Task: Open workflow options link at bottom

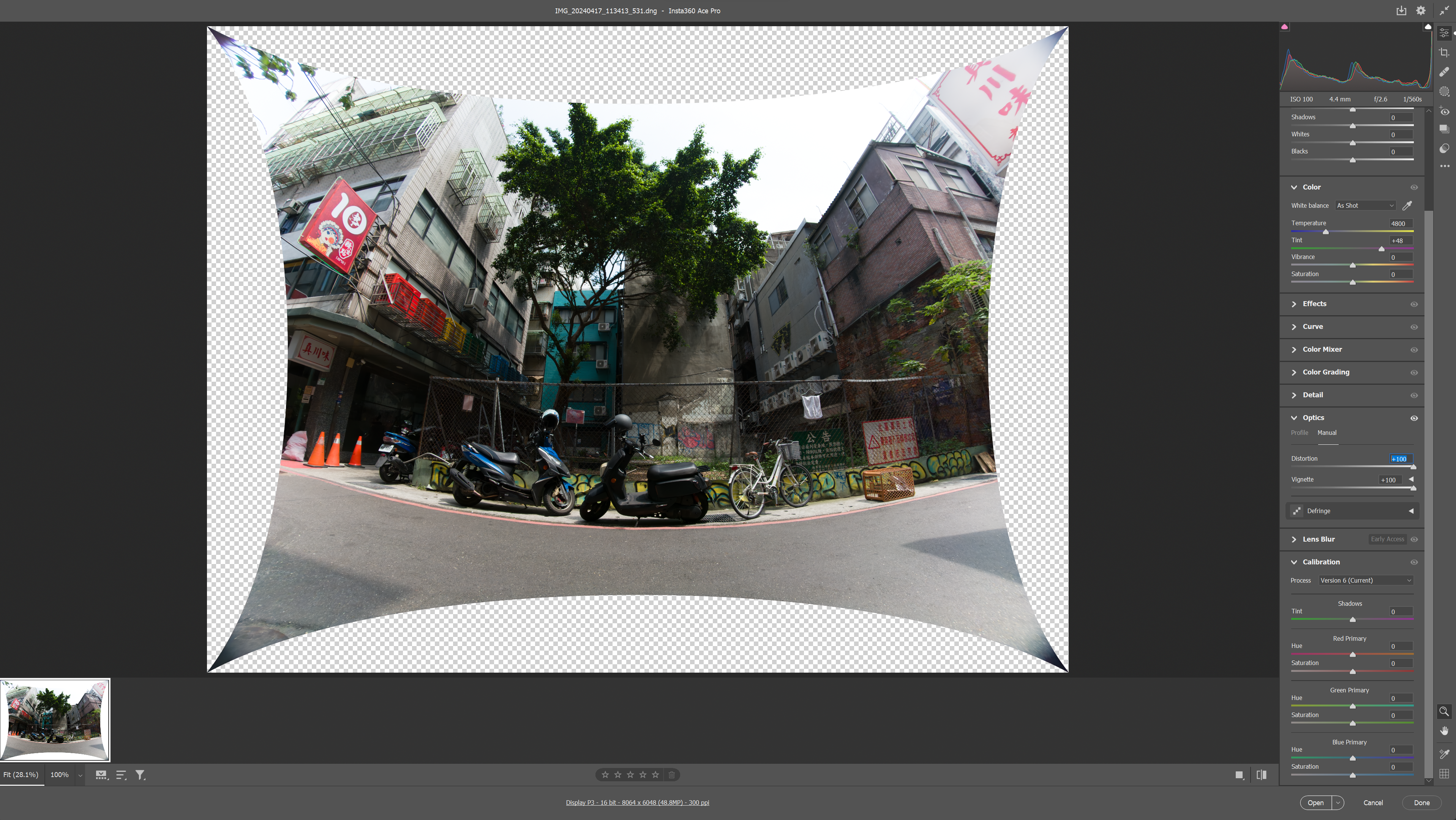Action: click(x=637, y=803)
